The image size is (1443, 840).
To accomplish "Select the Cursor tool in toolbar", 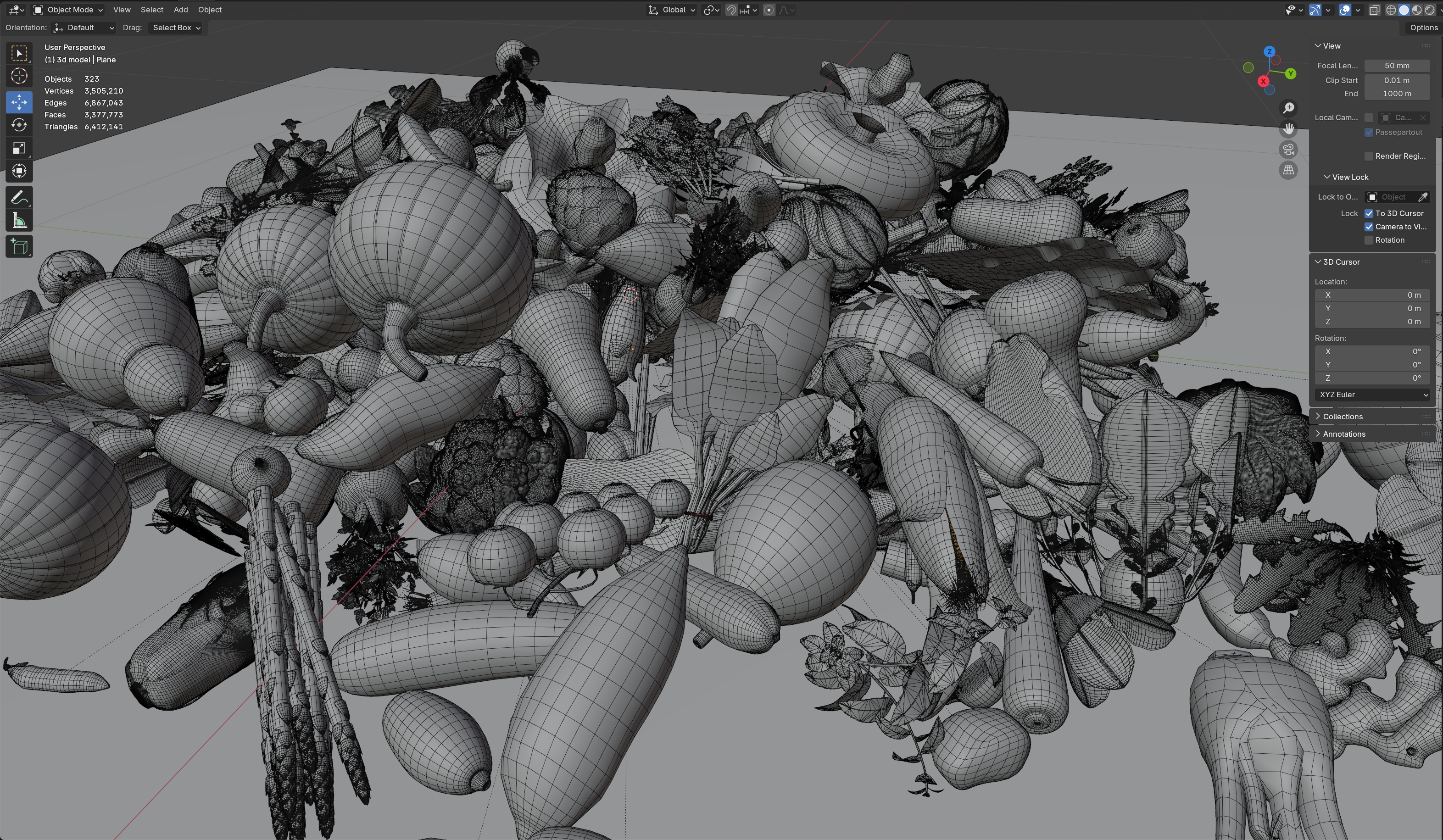I will tap(19, 76).
